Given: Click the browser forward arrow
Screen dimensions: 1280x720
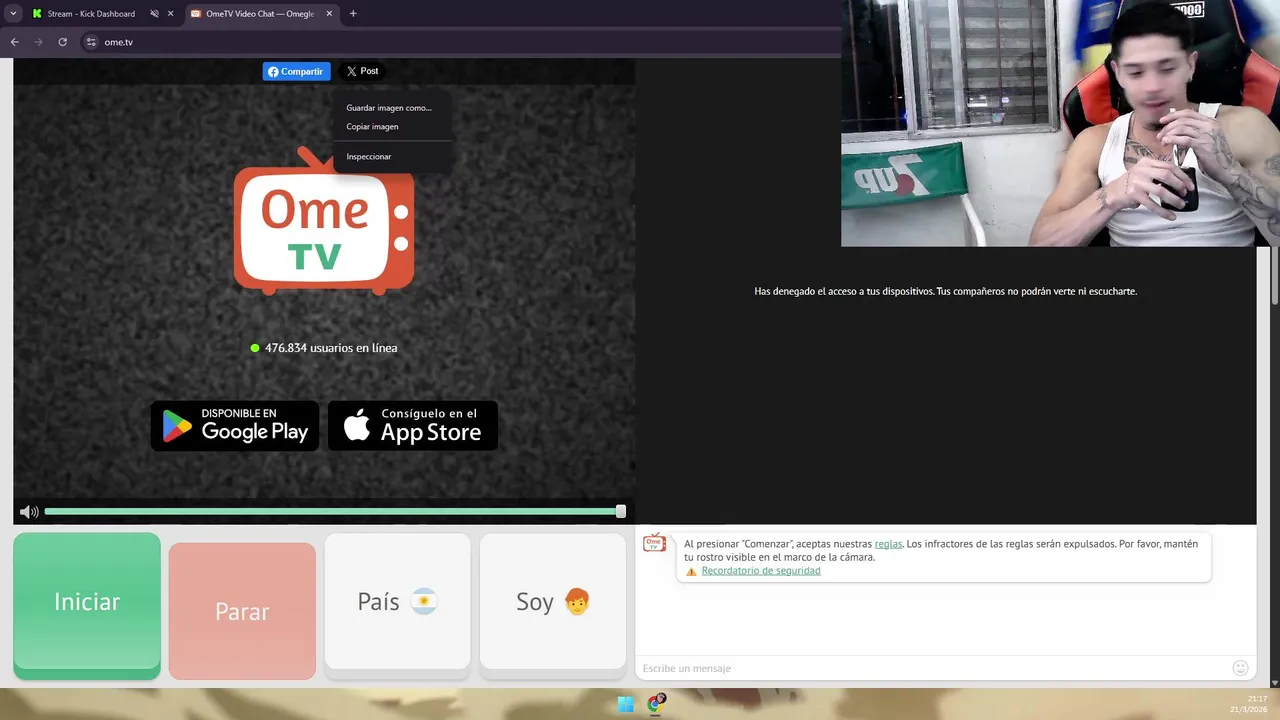Looking at the screenshot, I should tap(38, 42).
